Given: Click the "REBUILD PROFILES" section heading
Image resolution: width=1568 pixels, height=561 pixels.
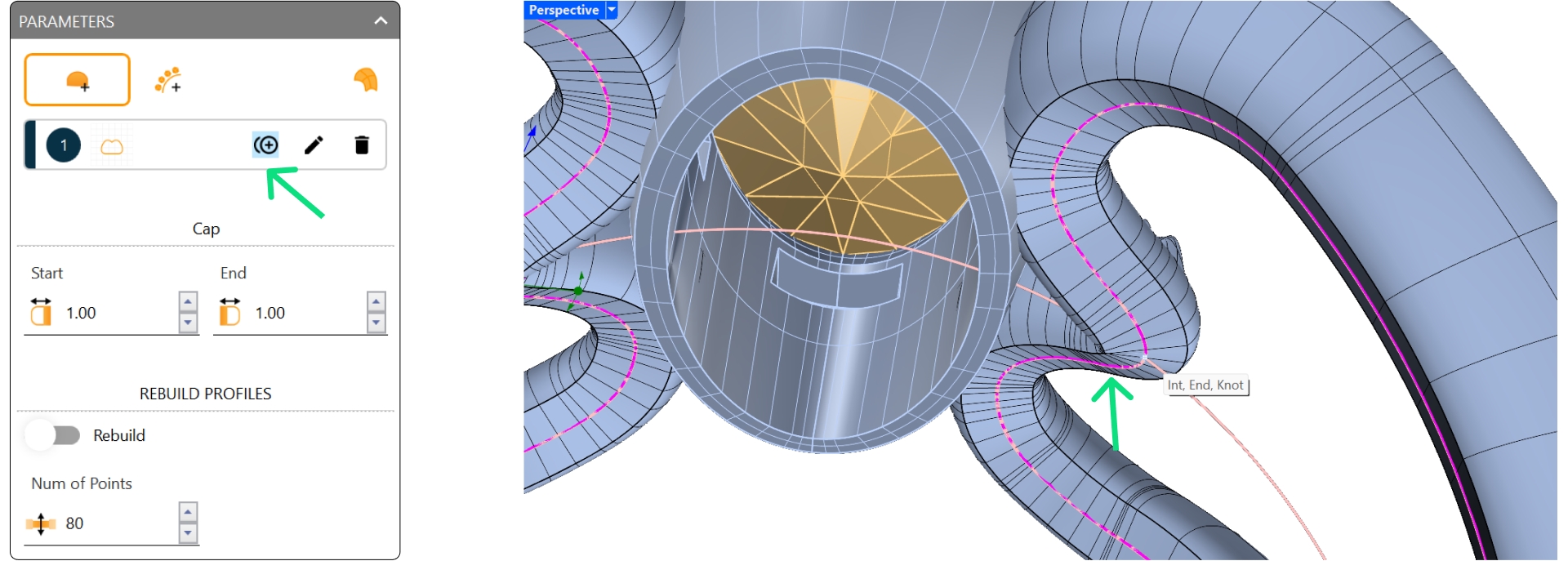Looking at the screenshot, I should pyautogui.click(x=206, y=394).
